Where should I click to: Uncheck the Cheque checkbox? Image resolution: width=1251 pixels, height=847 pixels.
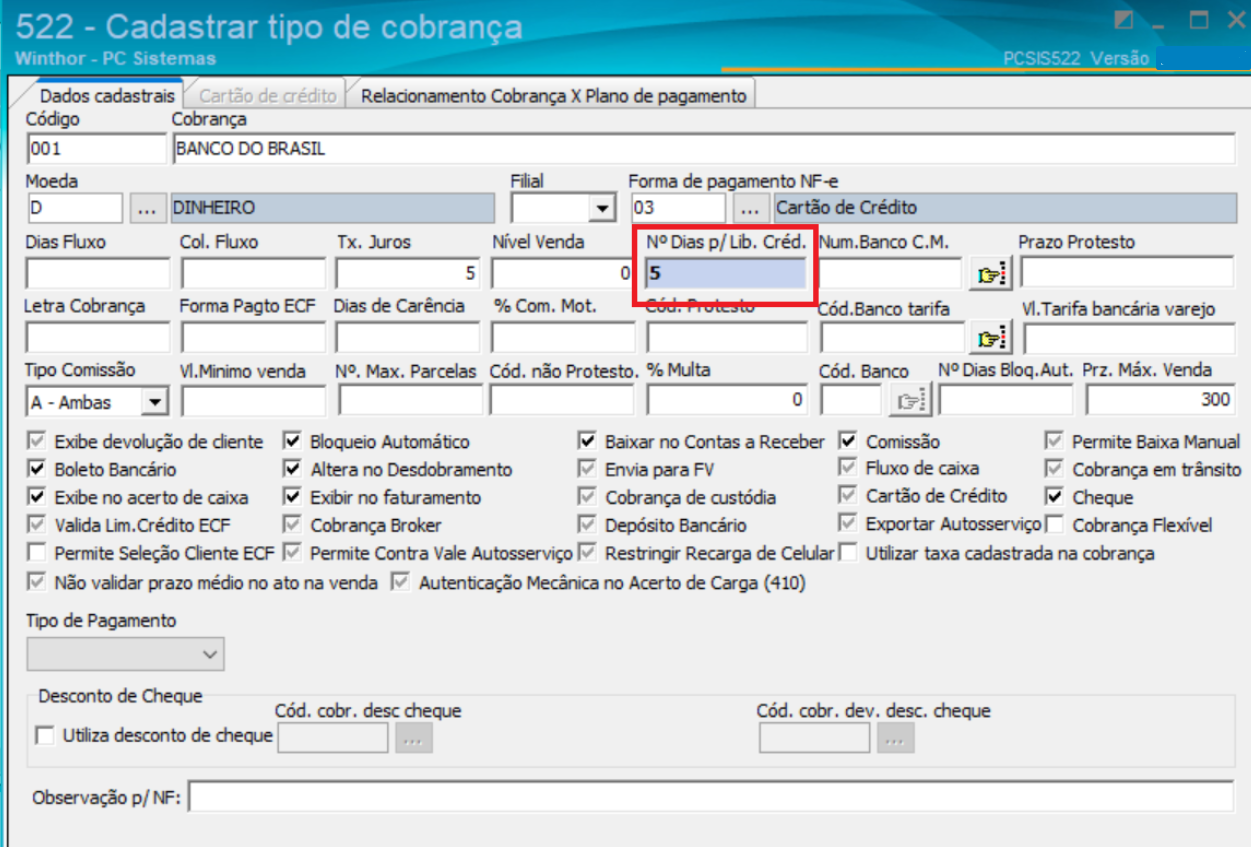coord(1055,496)
